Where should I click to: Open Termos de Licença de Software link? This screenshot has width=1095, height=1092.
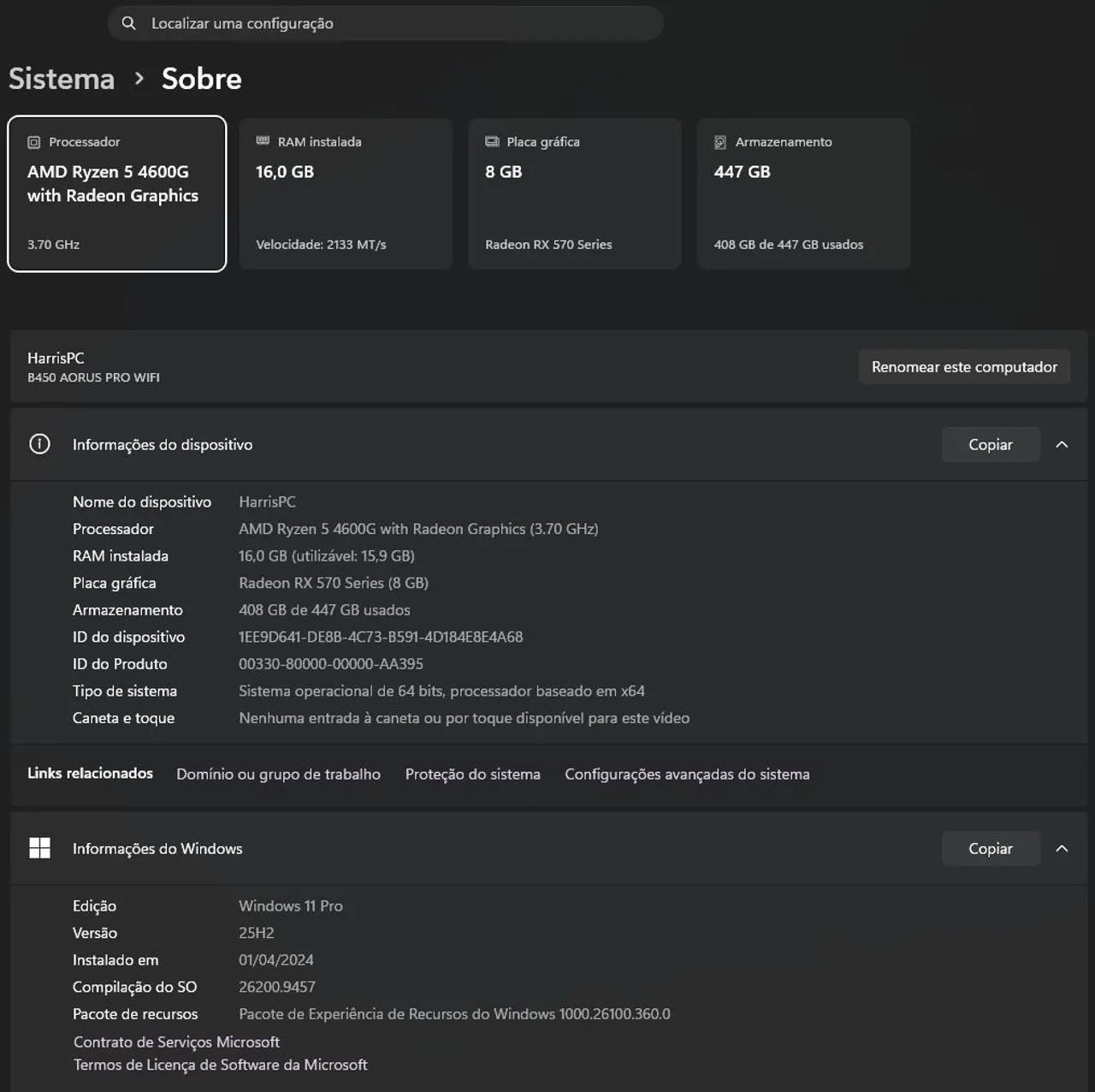pos(221,1065)
